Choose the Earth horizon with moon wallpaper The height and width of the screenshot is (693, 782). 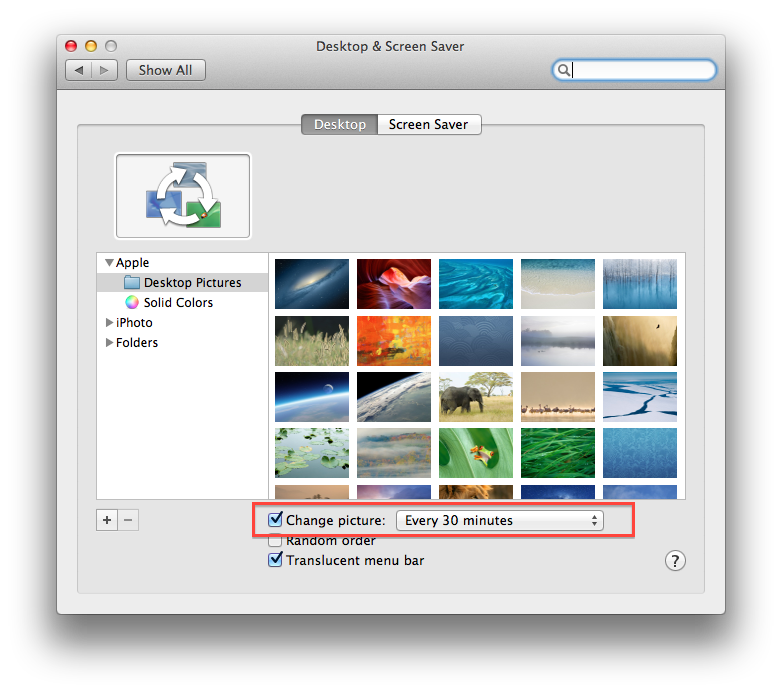[312, 397]
